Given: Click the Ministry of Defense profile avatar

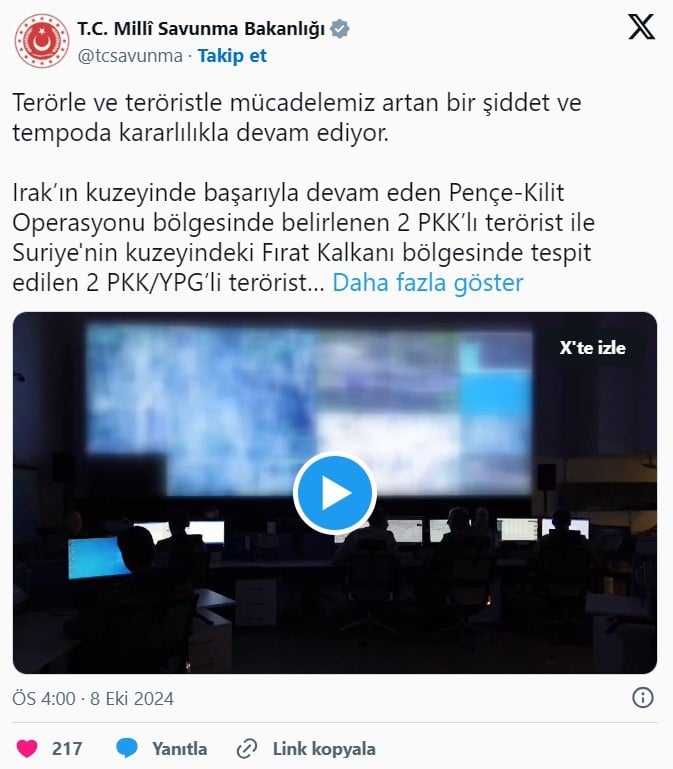Looking at the screenshot, I should pyautogui.click(x=42, y=41).
